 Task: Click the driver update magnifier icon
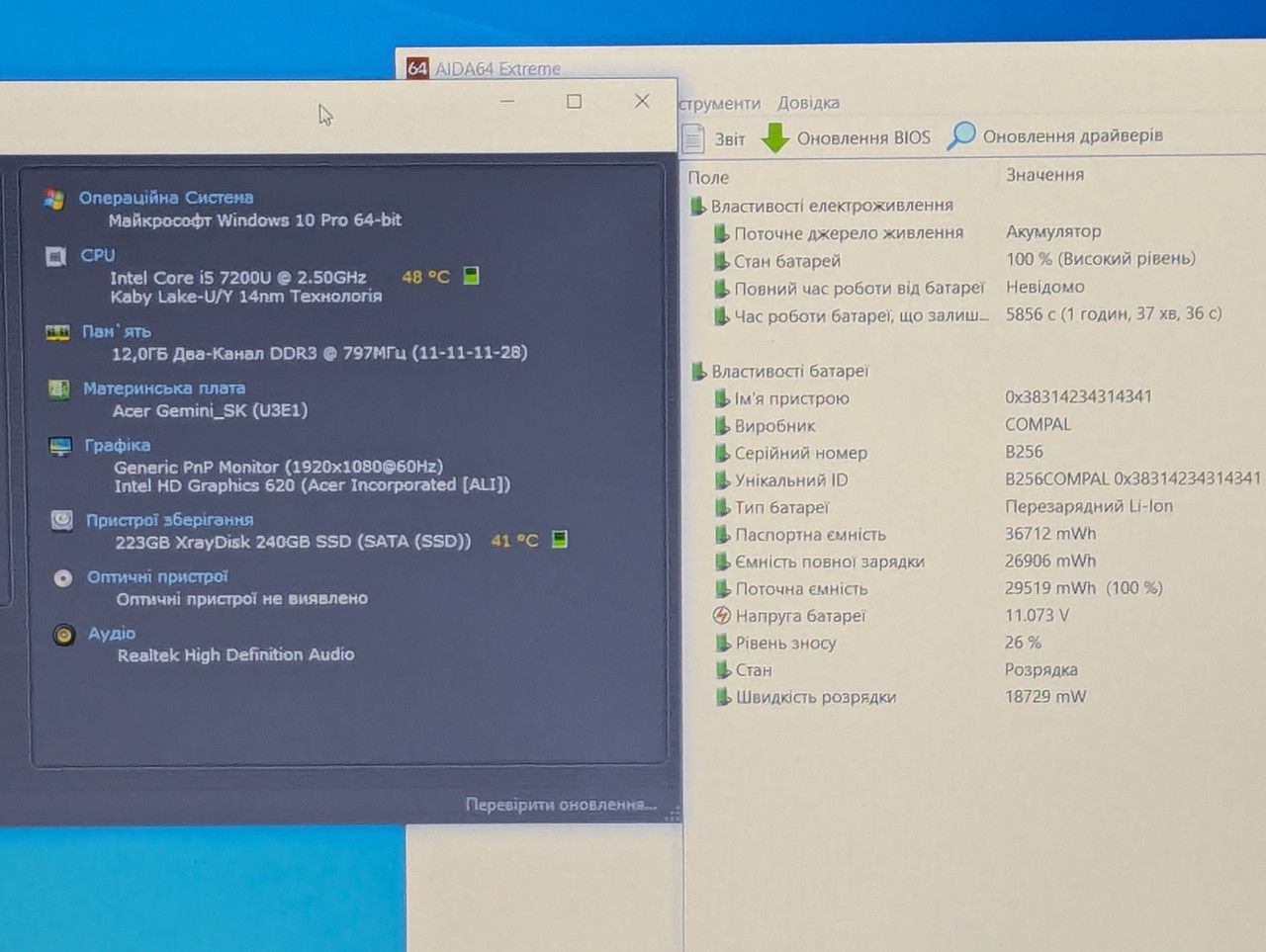click(960, 135)
